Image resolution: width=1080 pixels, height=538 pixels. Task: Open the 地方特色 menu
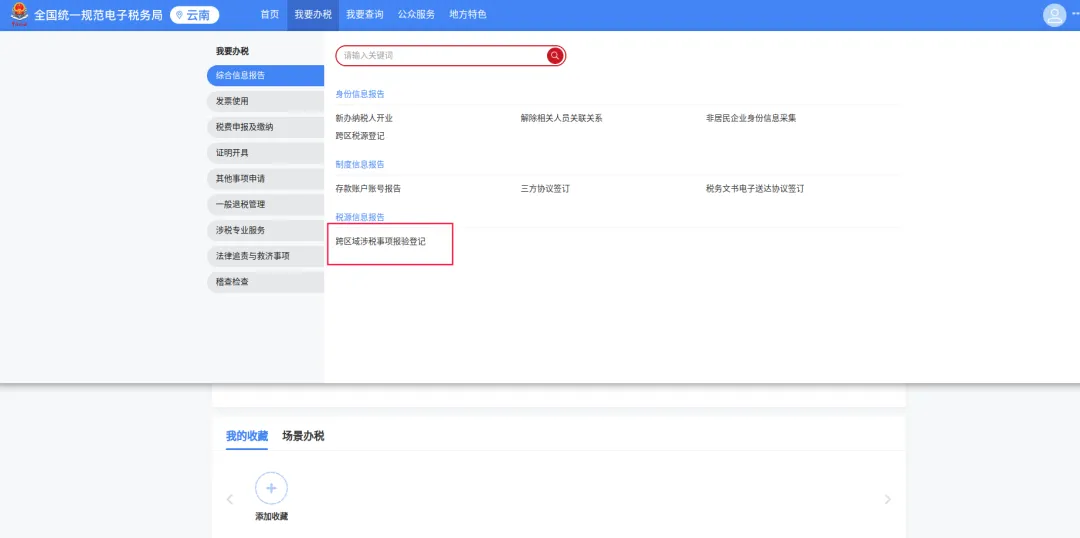pyautogui.click(x=468, y=14)
